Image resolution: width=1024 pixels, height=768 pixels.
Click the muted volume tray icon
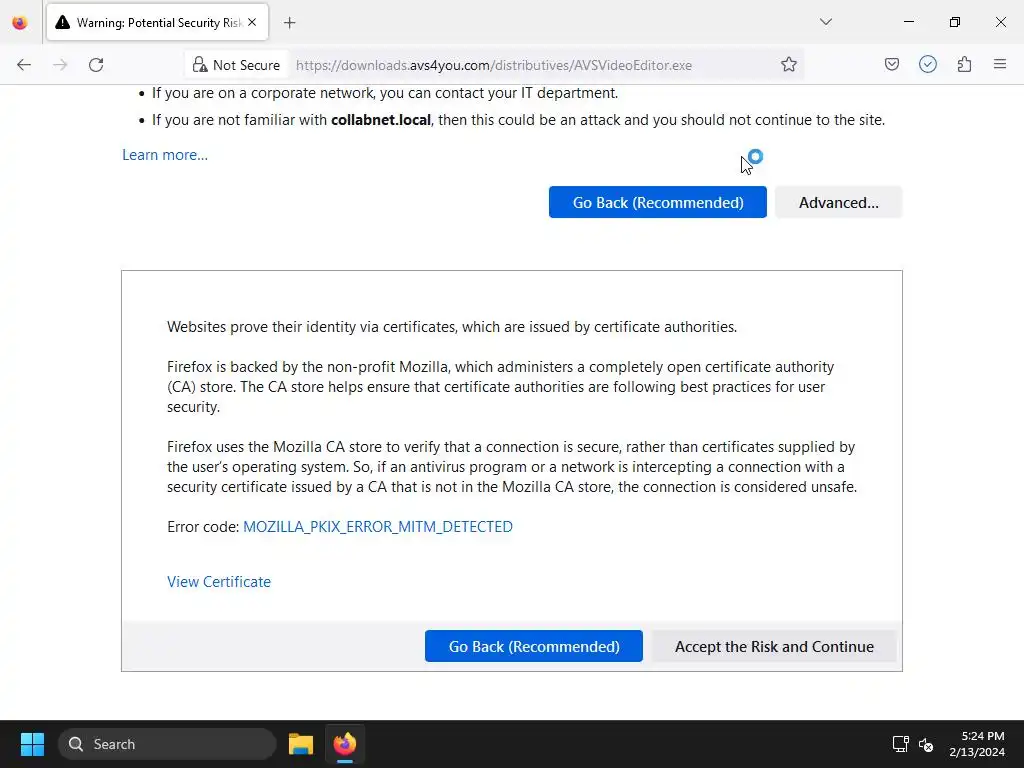[x=926, y=744]
